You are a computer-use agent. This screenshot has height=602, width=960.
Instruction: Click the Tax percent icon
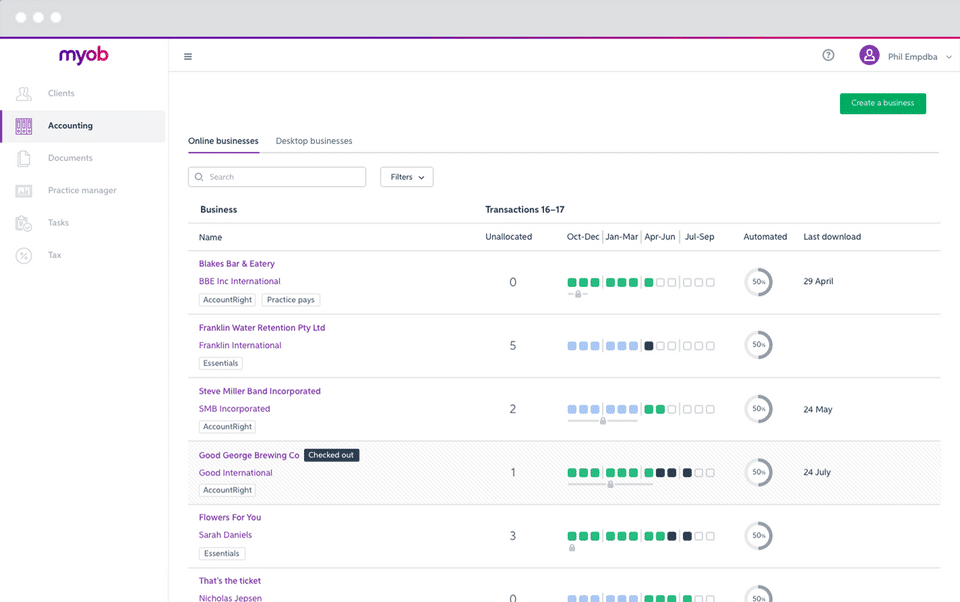(x=24, y=256)
